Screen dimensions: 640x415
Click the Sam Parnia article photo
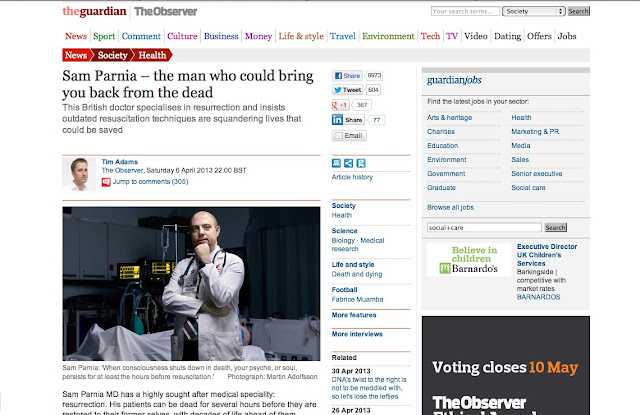[191, 284]
